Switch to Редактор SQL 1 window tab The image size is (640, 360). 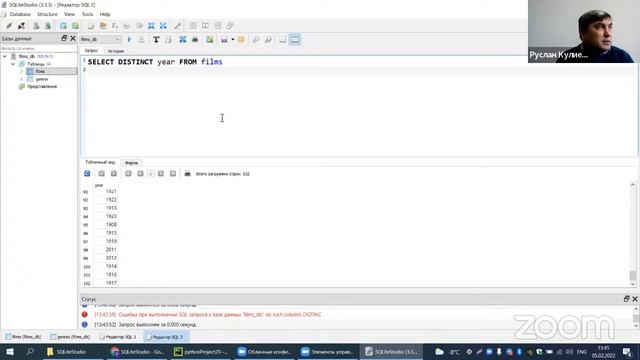[118, 337]
